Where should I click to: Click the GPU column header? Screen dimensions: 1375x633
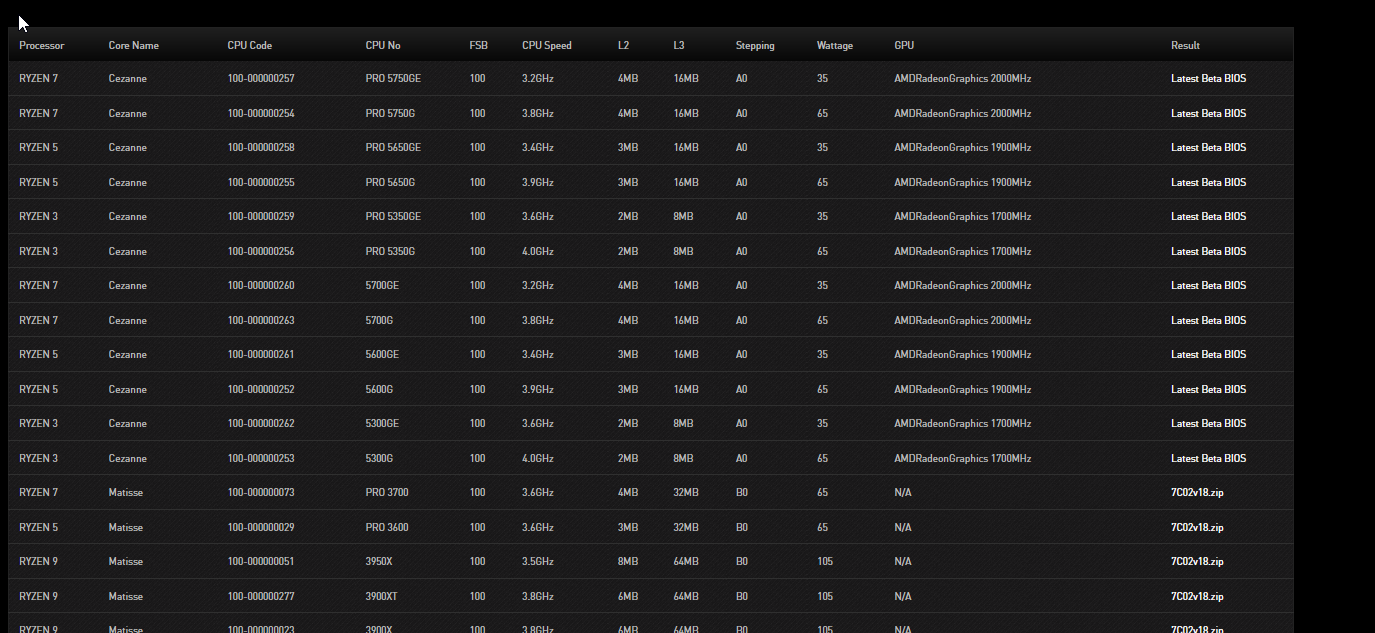pos(904,46)
